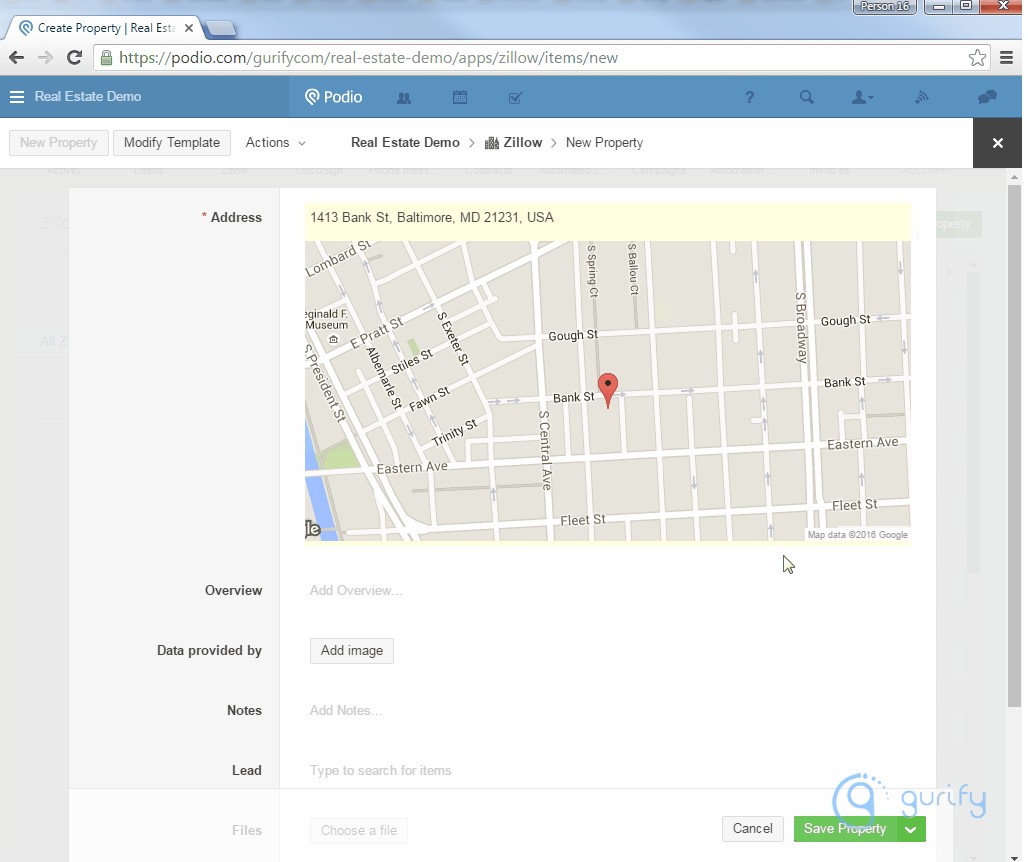This screenshot has height=862, width=1028.
Task: Navigate to Zillow app breadcrumb
Action: 521,143
